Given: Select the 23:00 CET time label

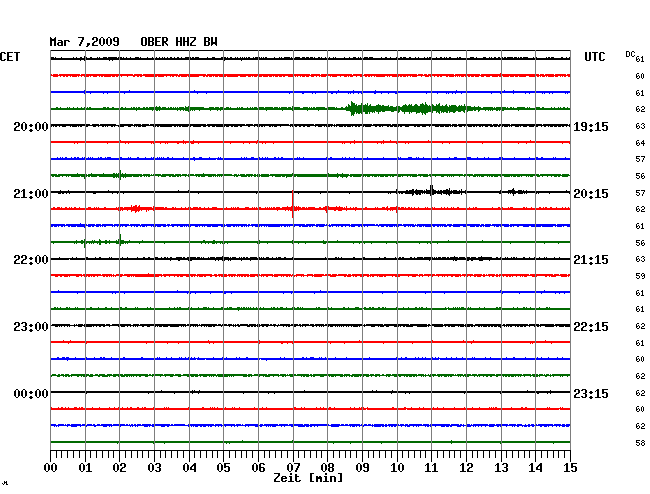Looking at the screenshot, I should pos(31,327).
